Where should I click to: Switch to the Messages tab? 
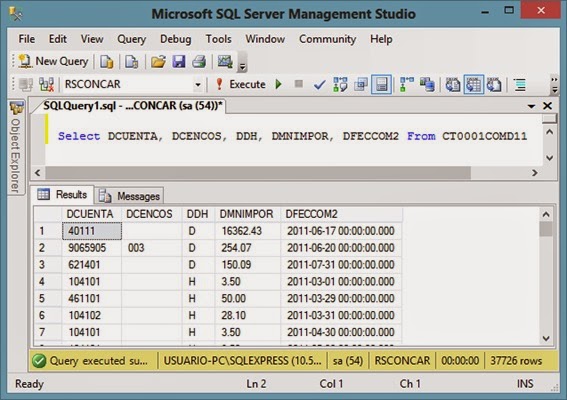130,196
